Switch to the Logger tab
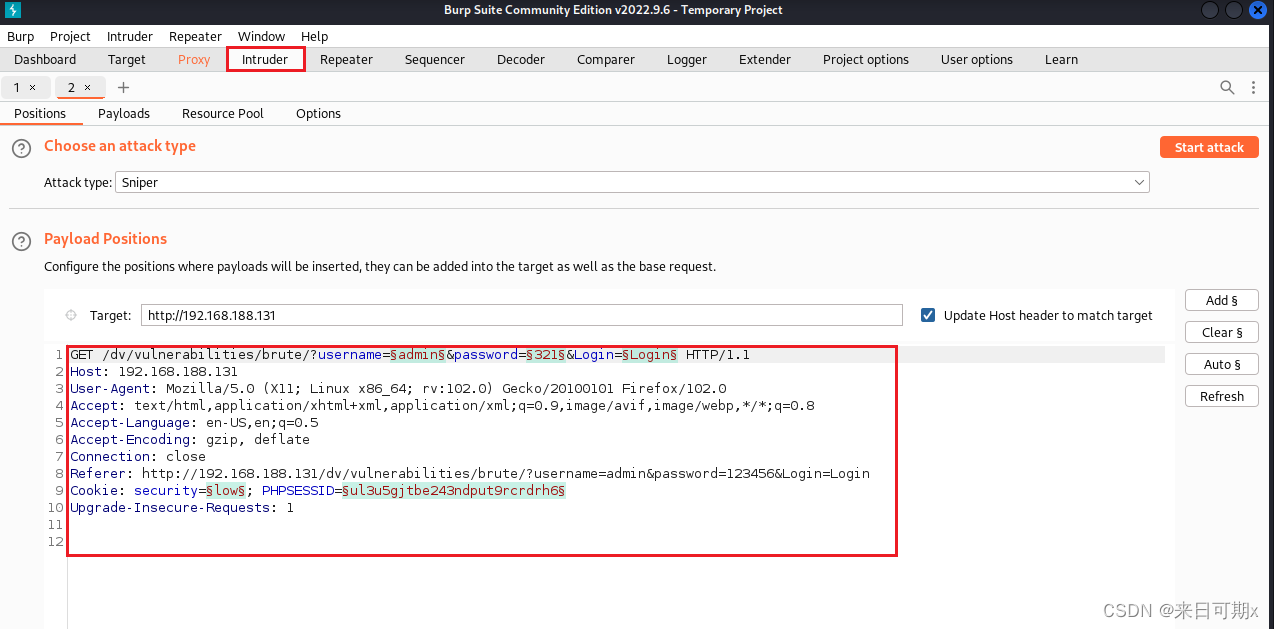Screen dimensions: 1274x629 tap(687, 59)
